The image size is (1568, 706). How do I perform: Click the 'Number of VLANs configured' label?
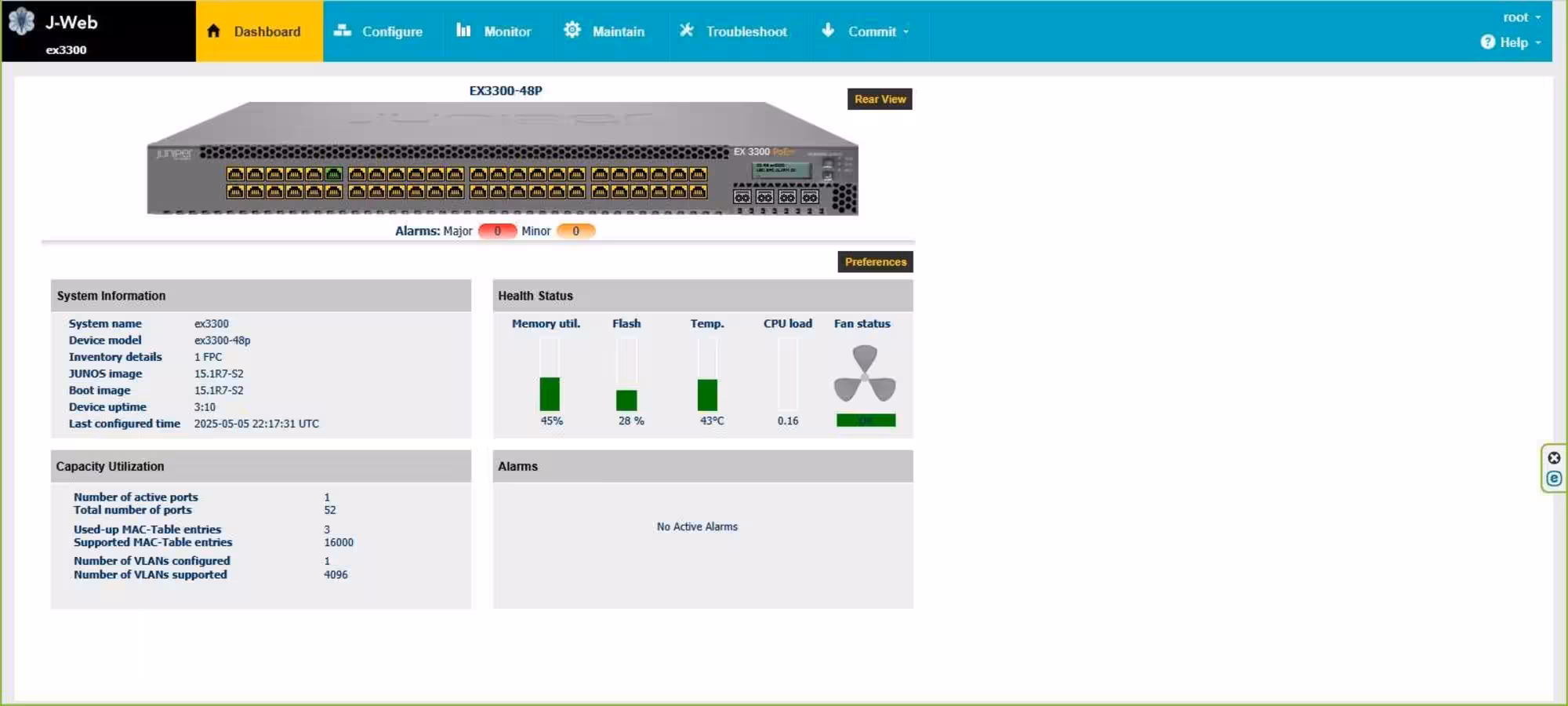[152, 561]
